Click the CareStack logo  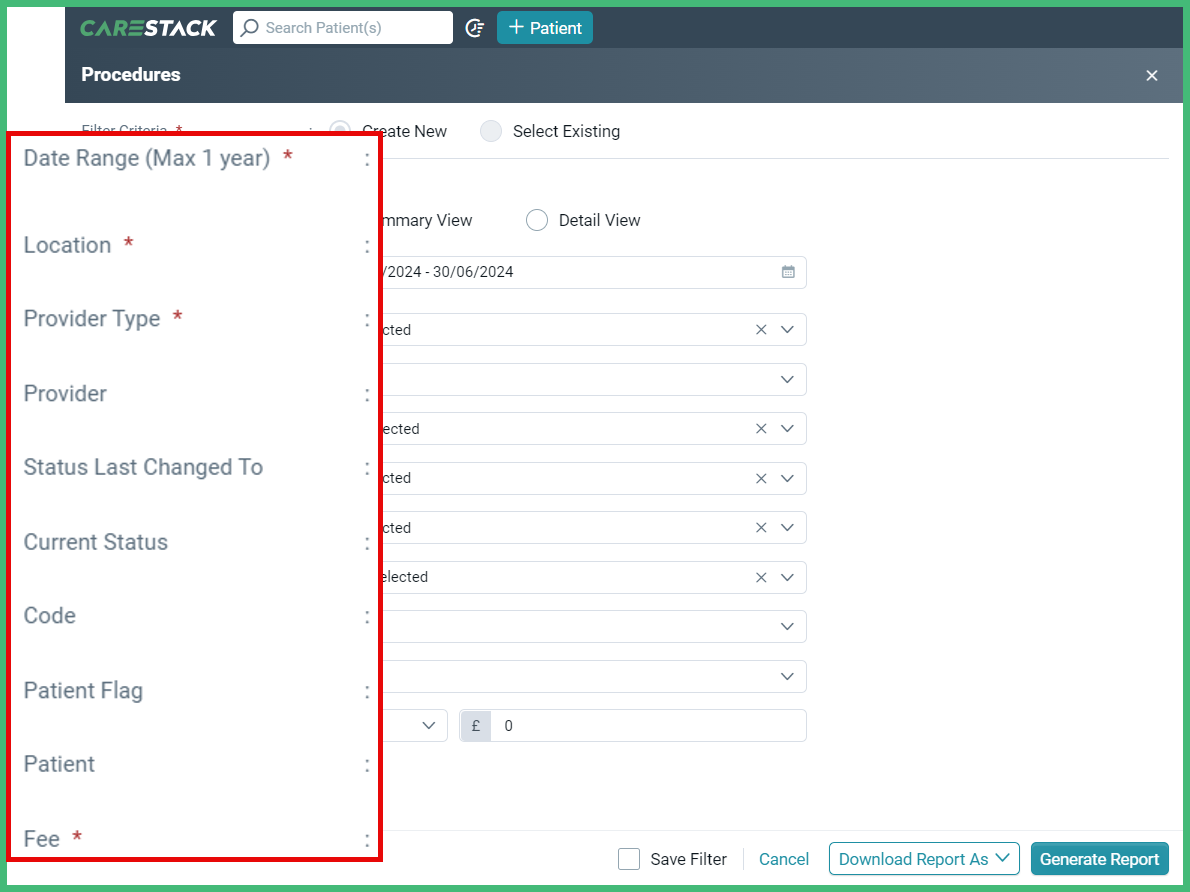[x=148, y=27]
